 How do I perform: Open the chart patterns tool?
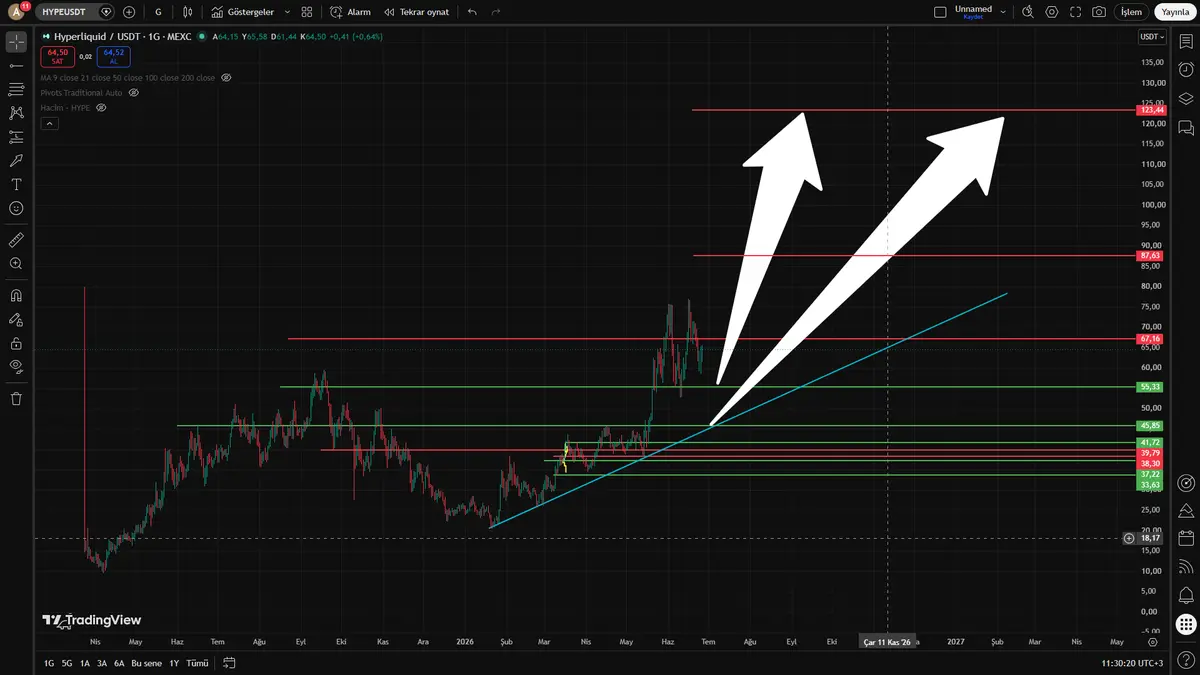pyautogui.click(x=16, y=113)
